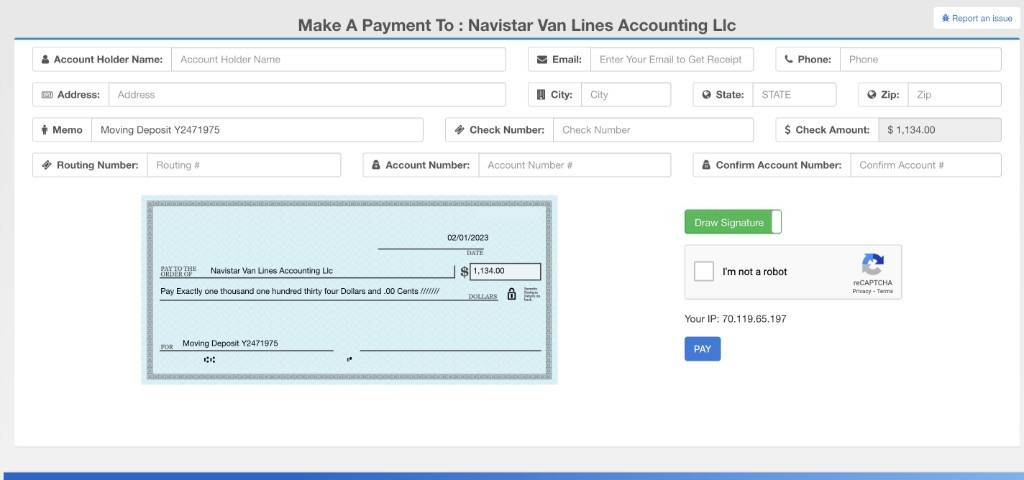Click the globe icon beside State
Screen dimensions: 1024x480
pos(706,95)
